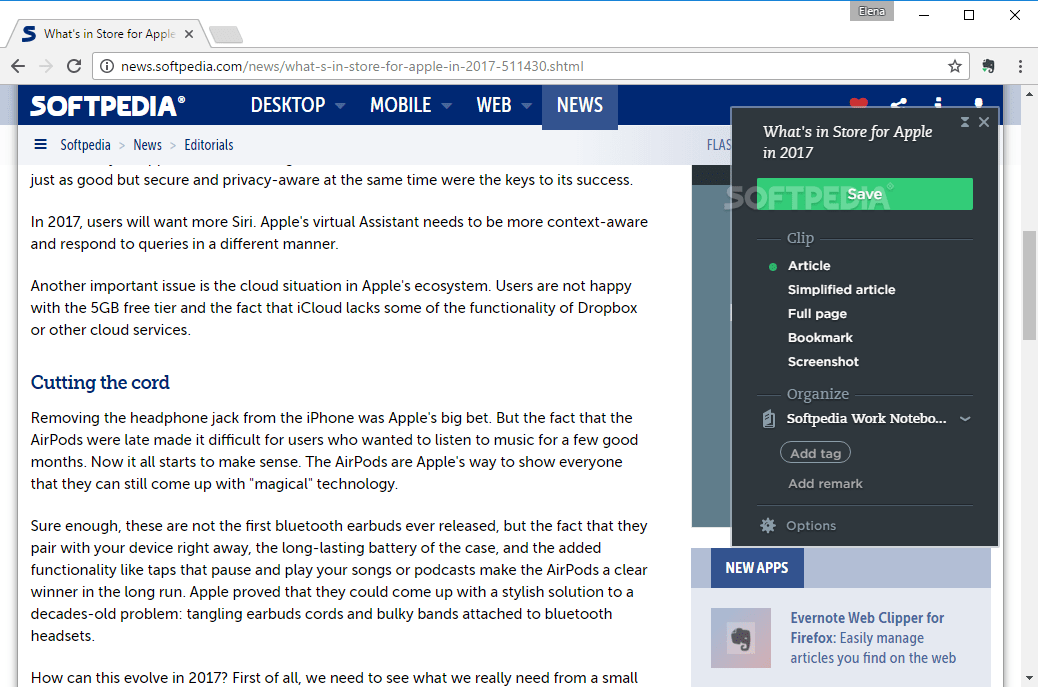The image size is (1038, 687).
Task: Reload the current page
Action: tap(74, 66)
